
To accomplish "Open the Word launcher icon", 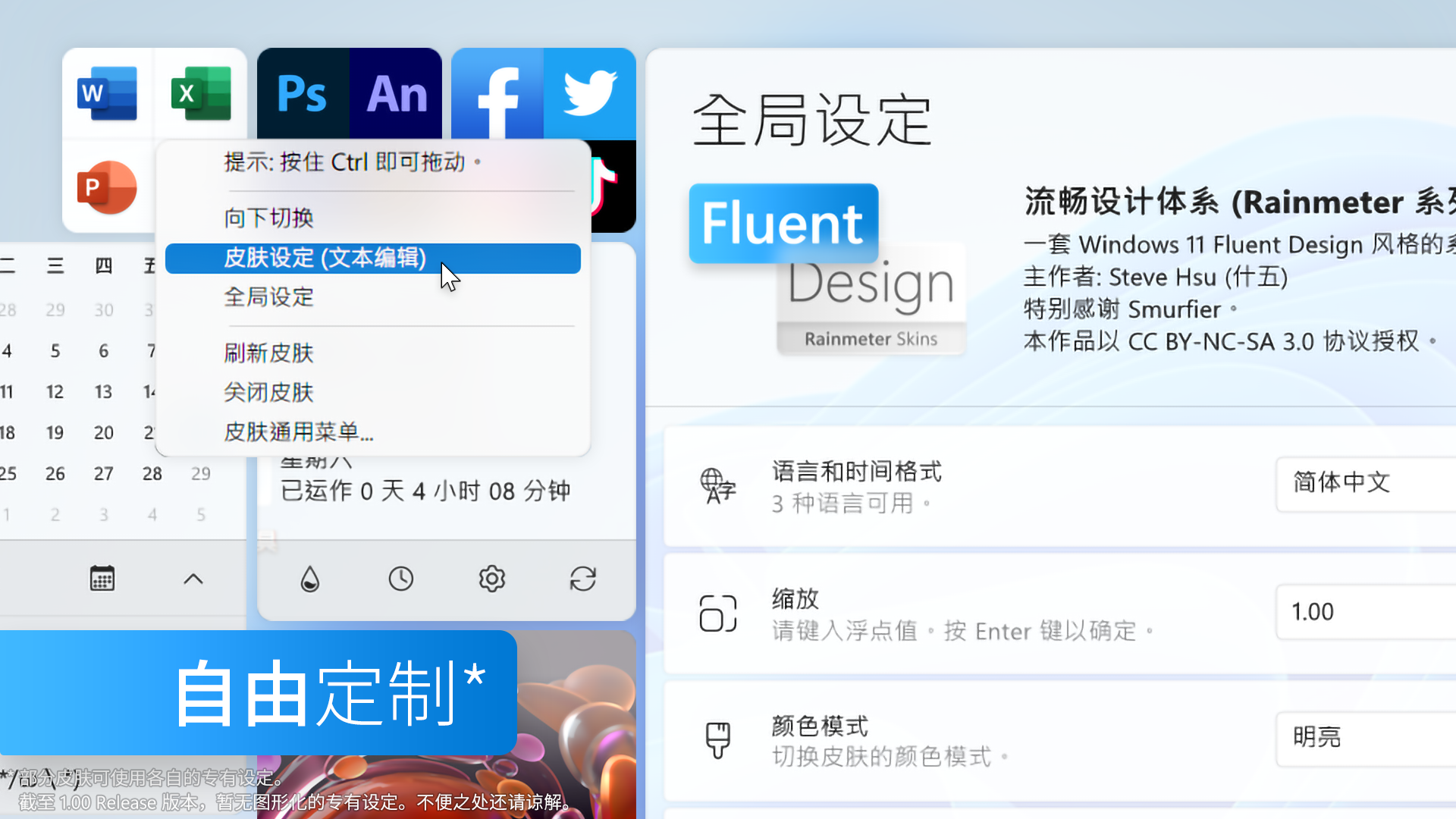I will coord(107,94).
